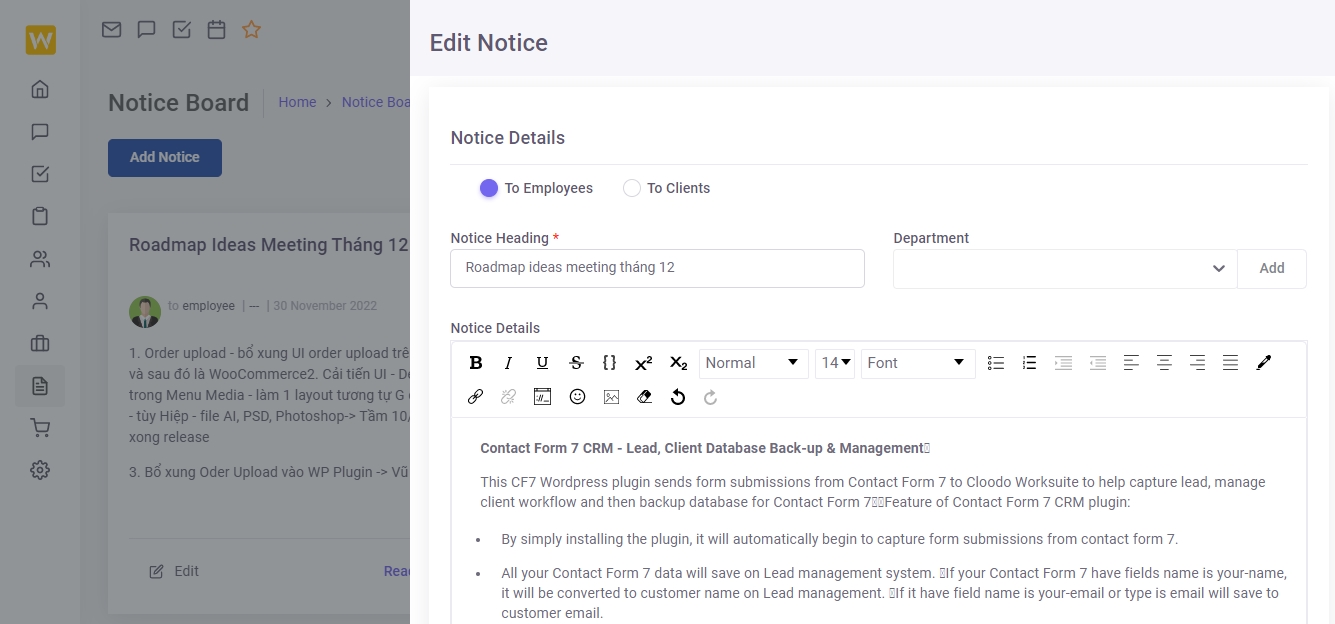
Task: Open the Font family dropdown
Action: [x=918, y=363]
